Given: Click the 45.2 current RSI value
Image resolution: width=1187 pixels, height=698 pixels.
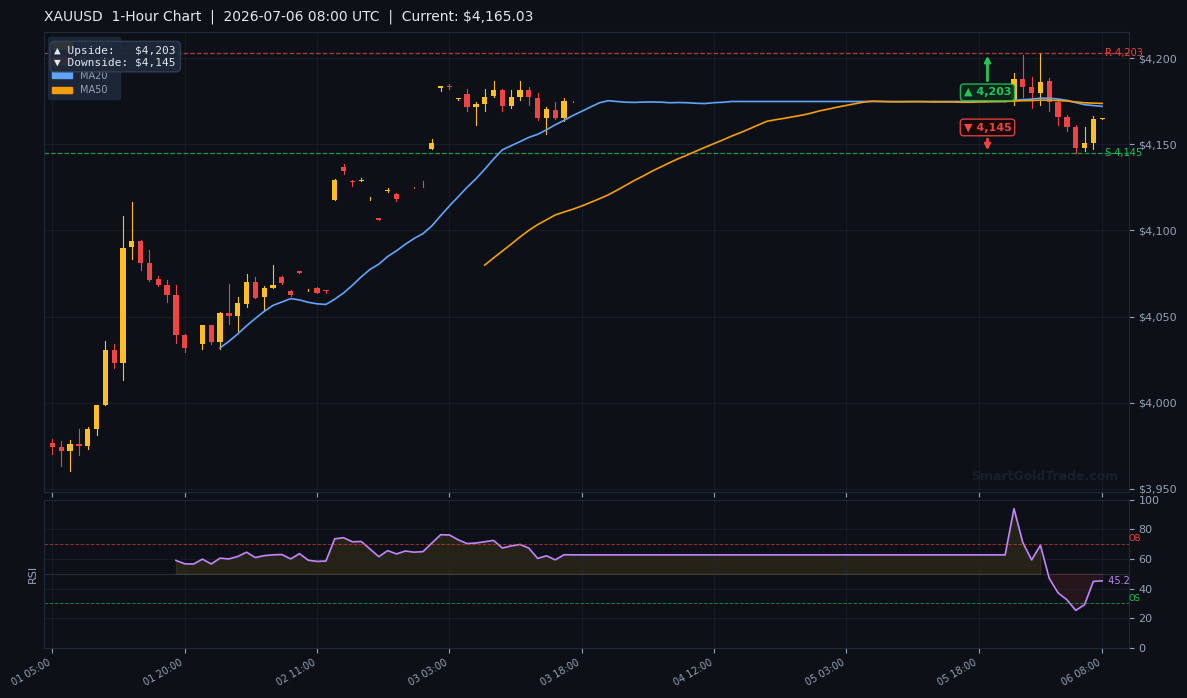Looking at the screenshot, I should click(x=1119, y=581).
